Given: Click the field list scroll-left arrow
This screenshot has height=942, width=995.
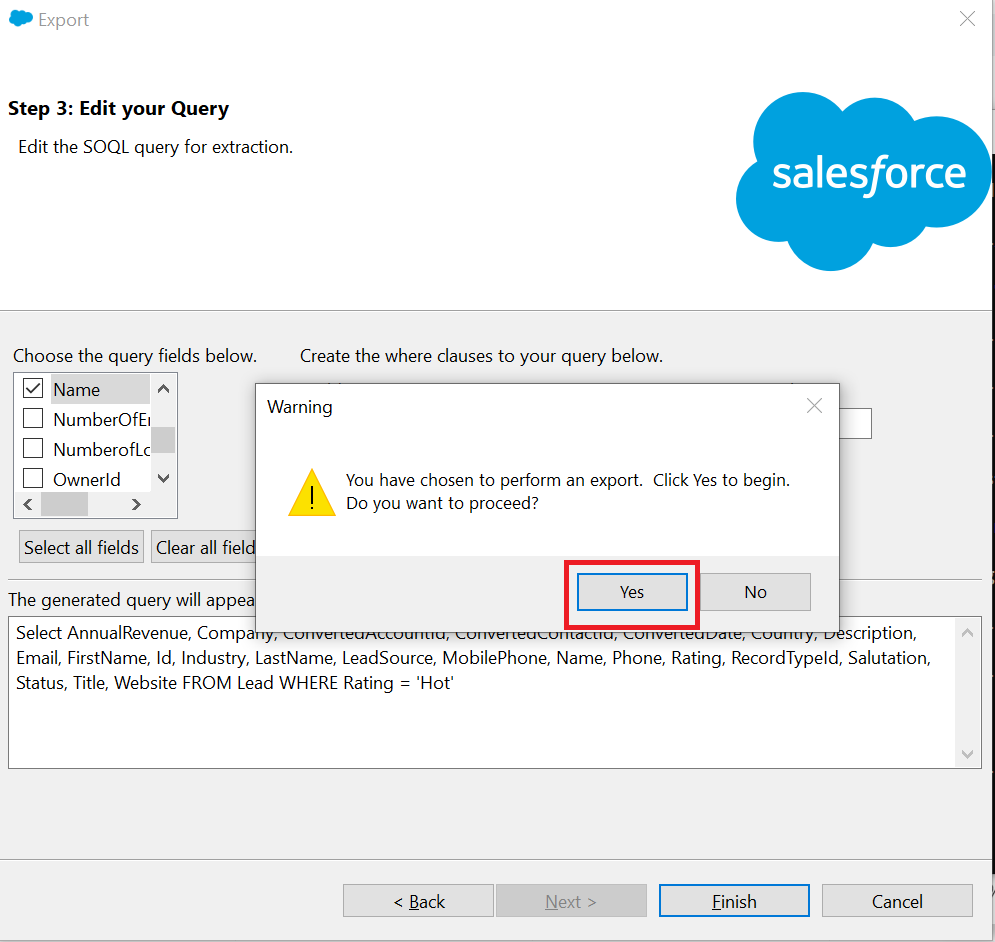Looking at the screenshot, I should tap(28, 505).
